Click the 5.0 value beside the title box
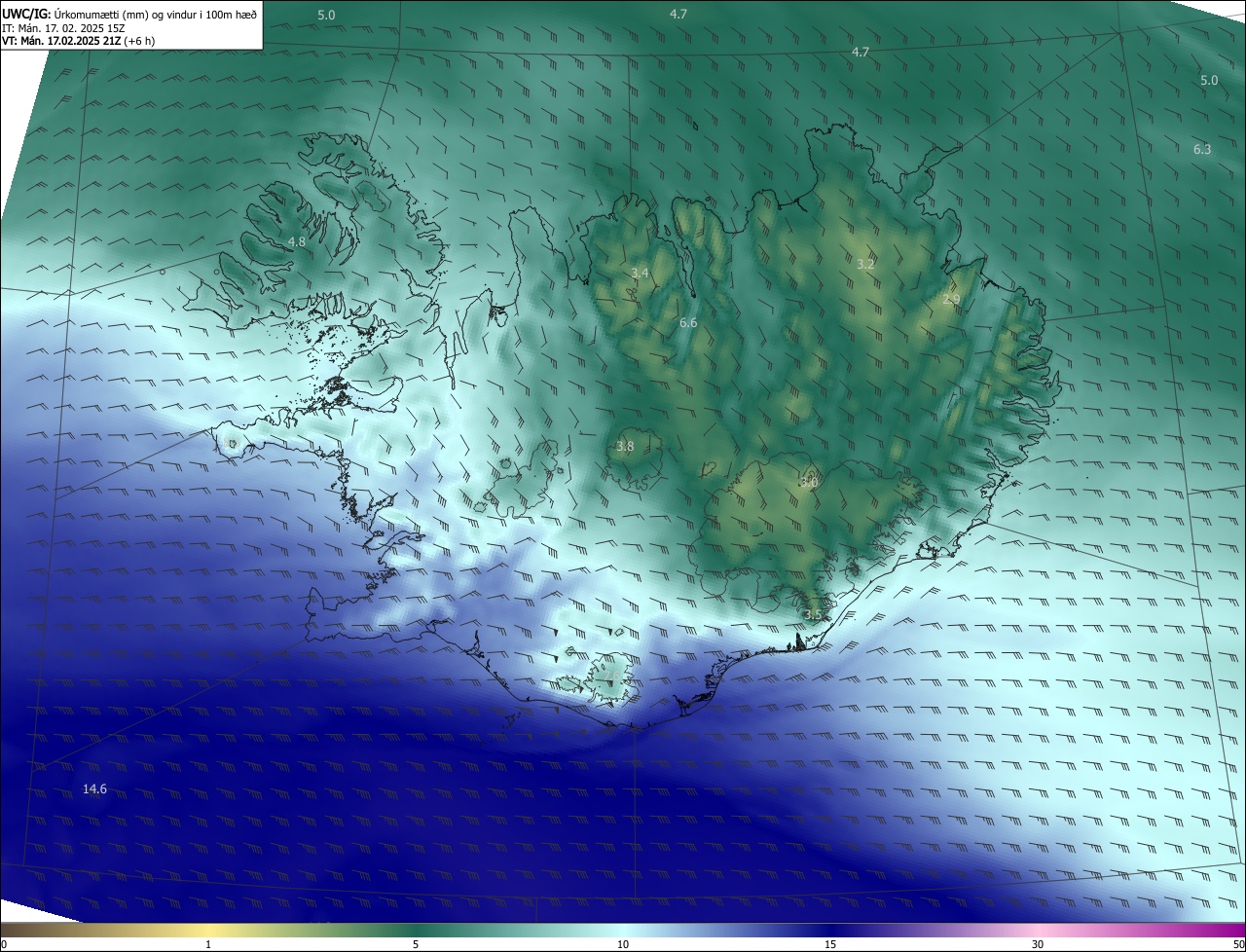The height and width of the screenshot is (952, 1246). [x=326, y=15]
